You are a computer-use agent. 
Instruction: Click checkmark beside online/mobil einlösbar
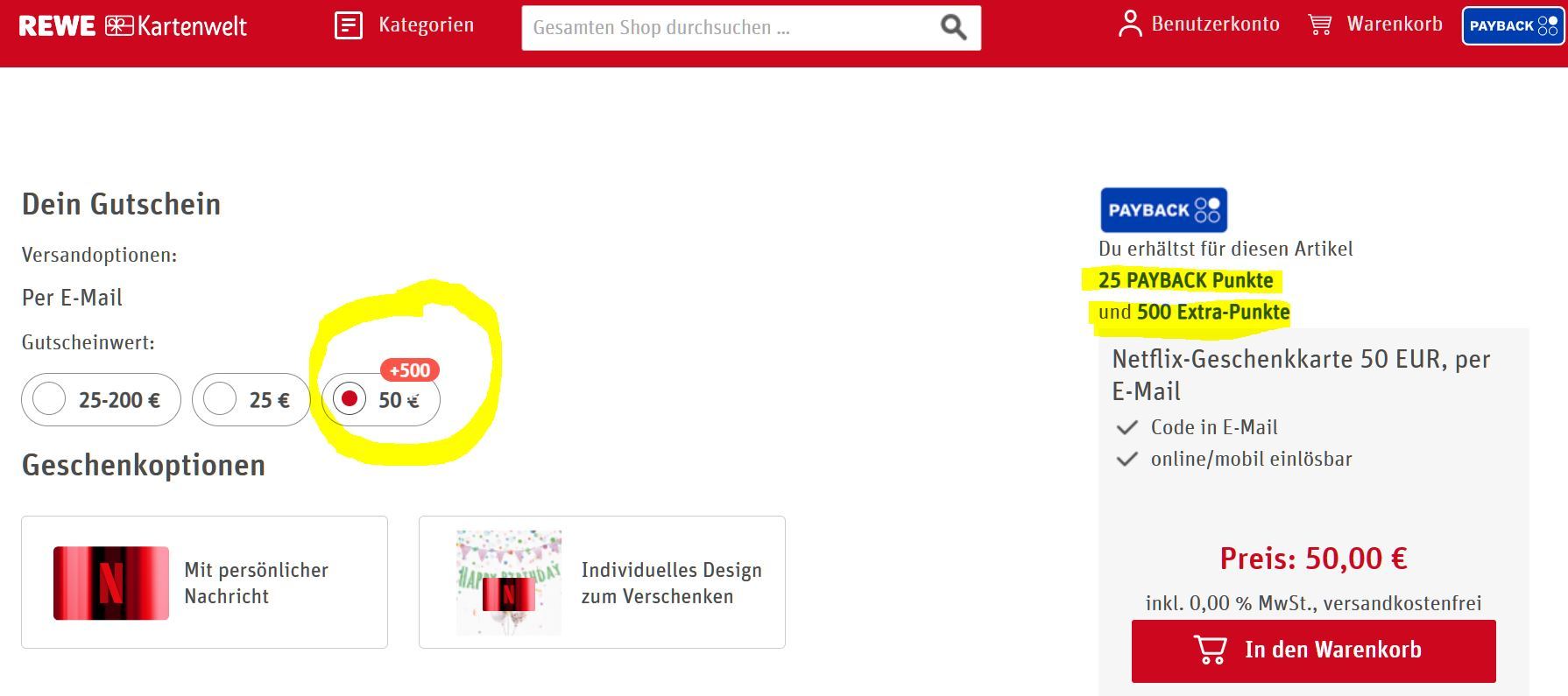1127,459
